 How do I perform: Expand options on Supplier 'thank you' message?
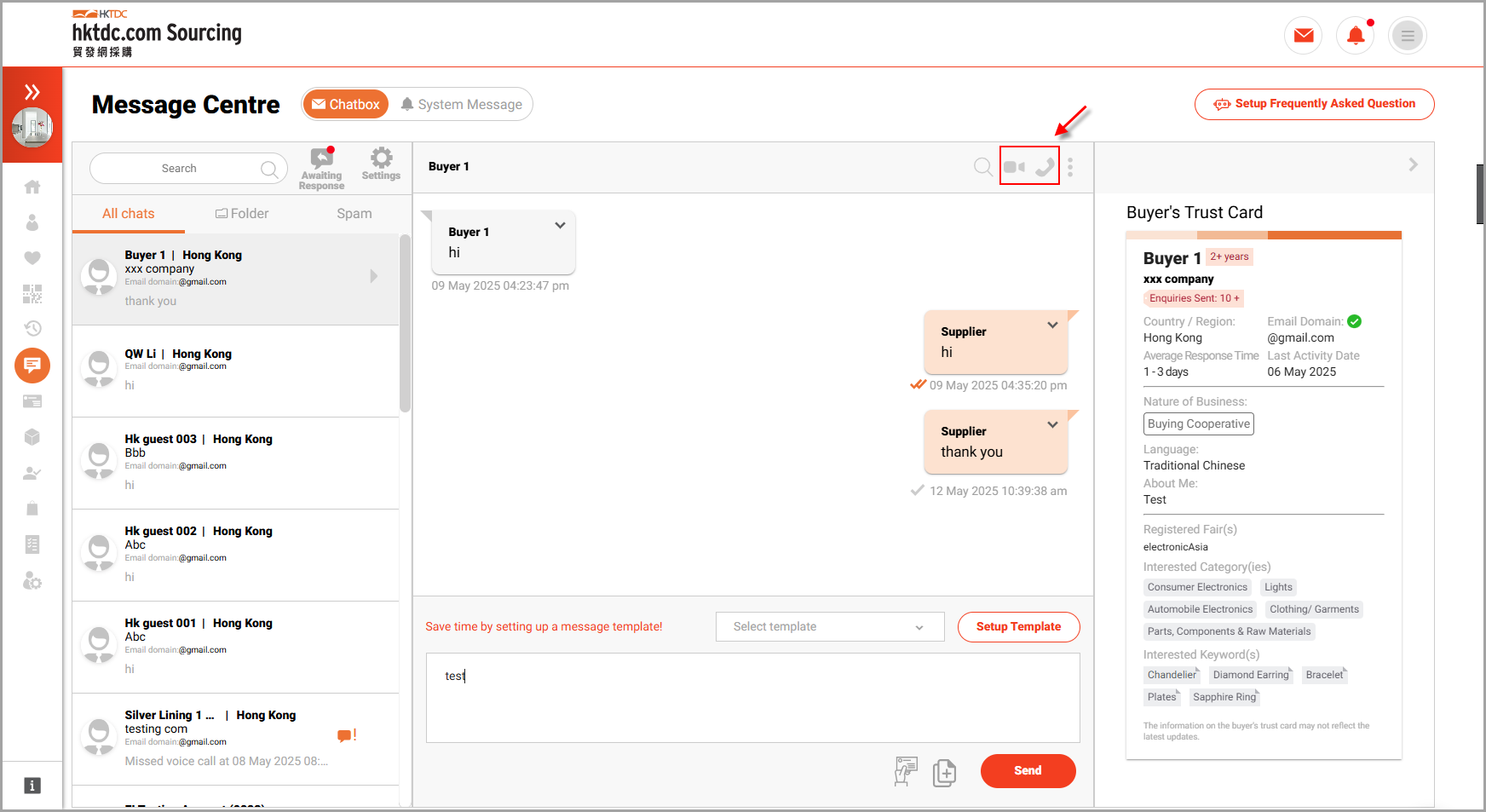(x=1052, y=425)
